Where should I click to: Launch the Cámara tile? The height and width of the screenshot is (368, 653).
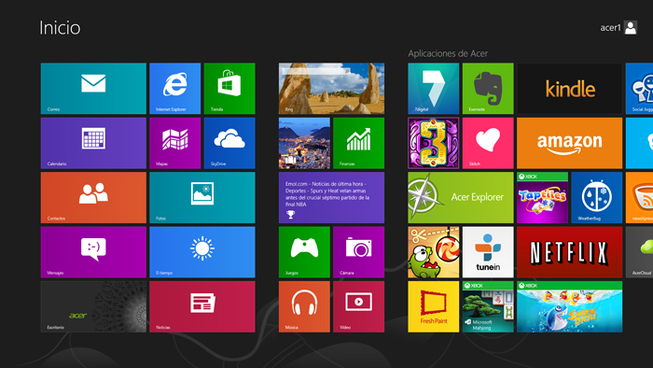pos(359,252)
